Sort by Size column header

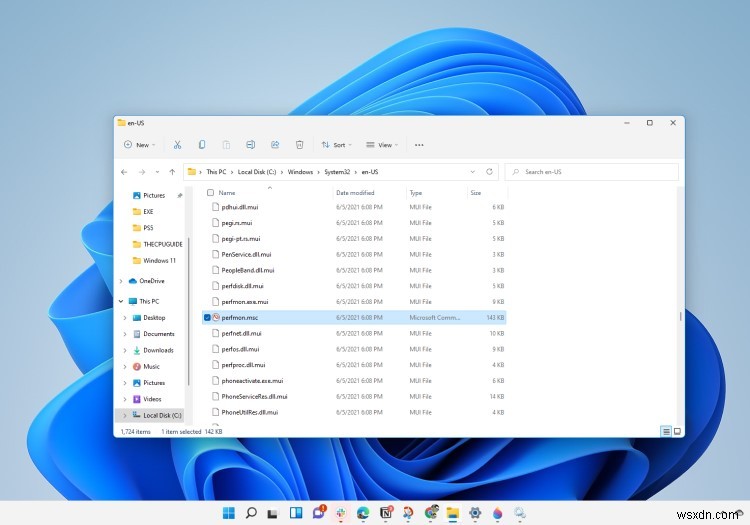[475, 193]
